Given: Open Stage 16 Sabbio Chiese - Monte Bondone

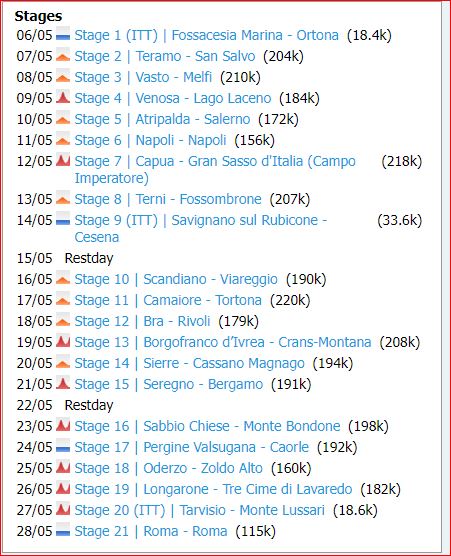Looking at the screenshot, I should (x=207, y=426).
